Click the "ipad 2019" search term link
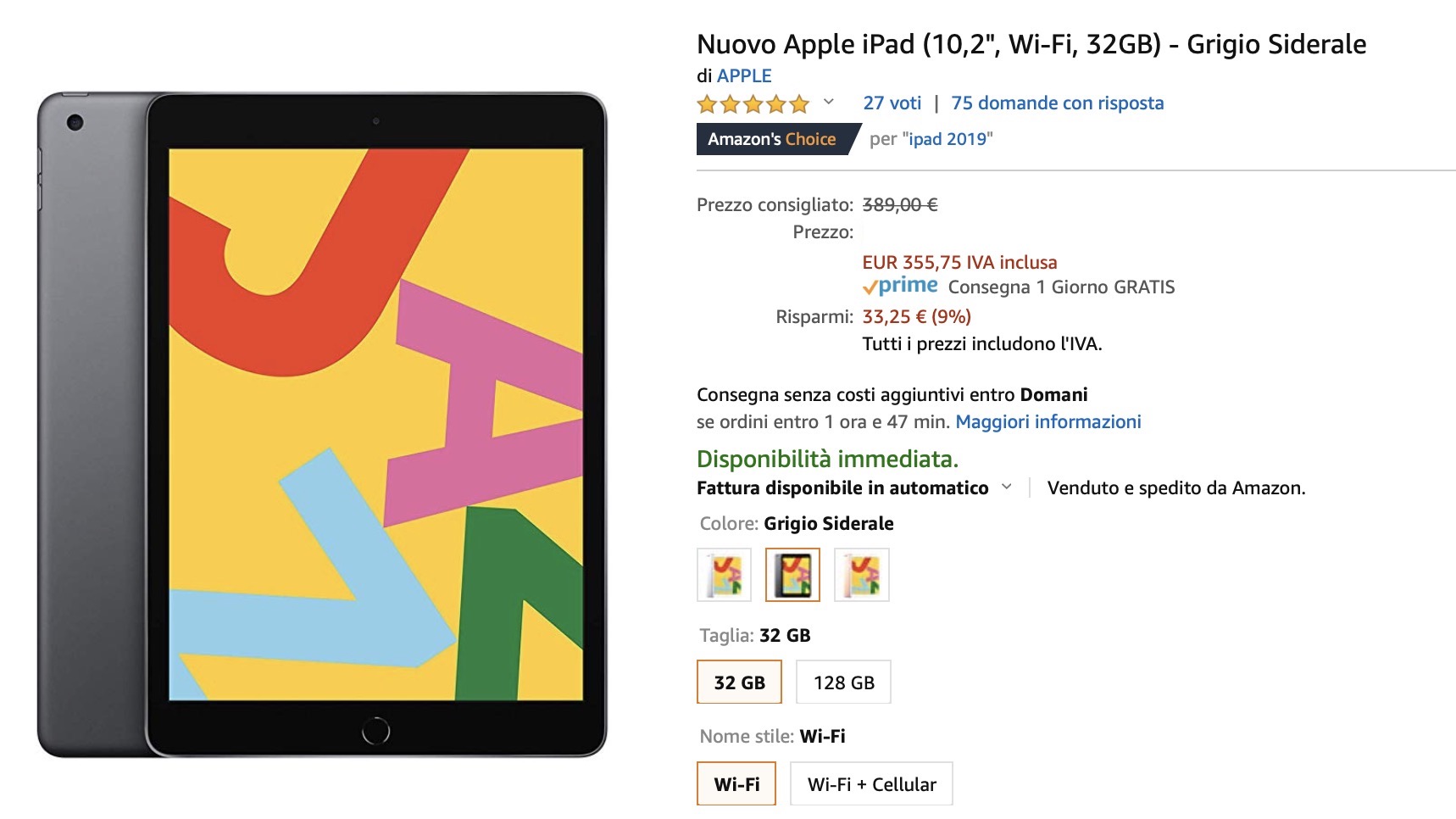Image resolution: width=1456 pixels, height=819 pixels. (948, 139)
